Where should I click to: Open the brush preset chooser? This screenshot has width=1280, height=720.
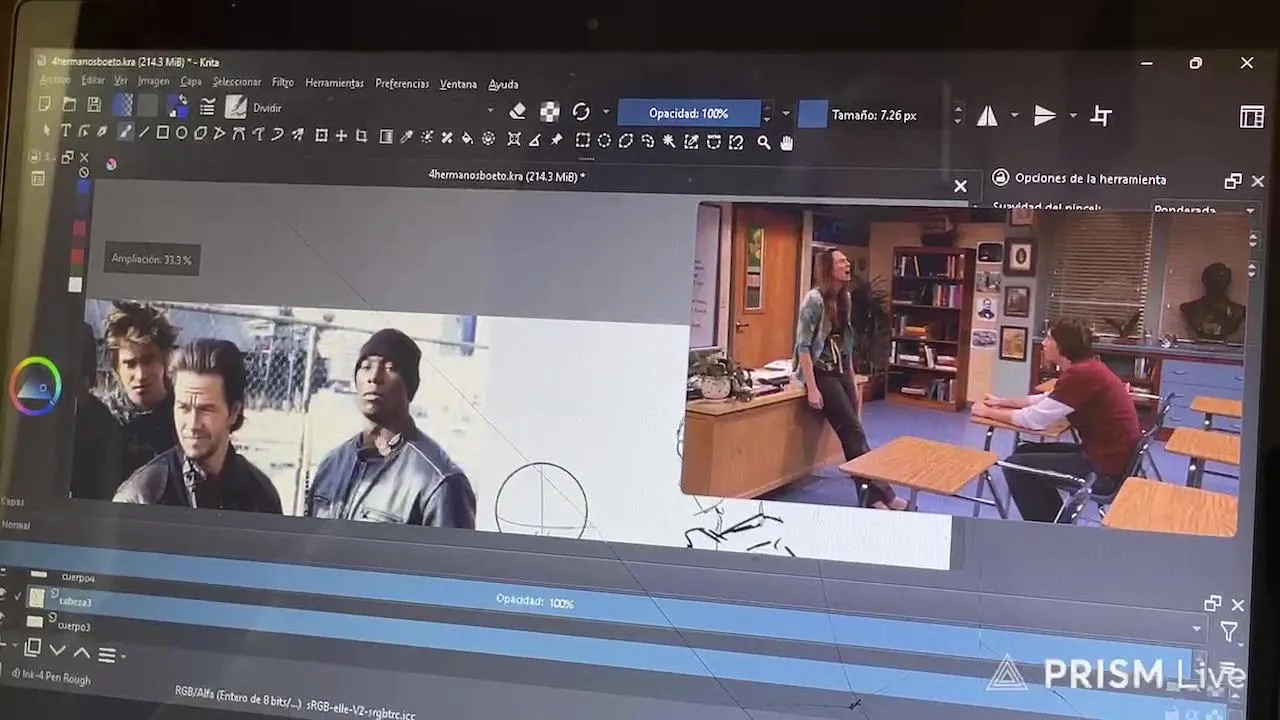tap(235, 107)
